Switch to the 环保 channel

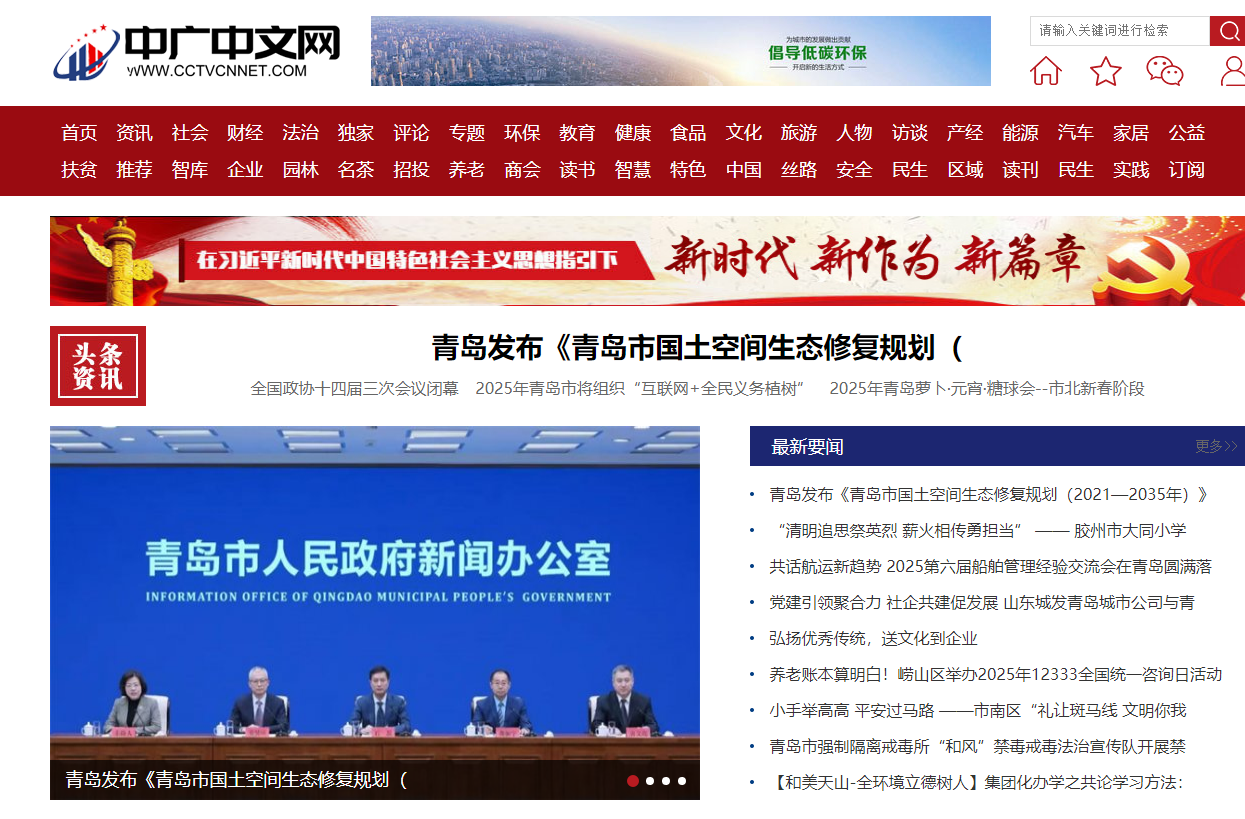523,132
